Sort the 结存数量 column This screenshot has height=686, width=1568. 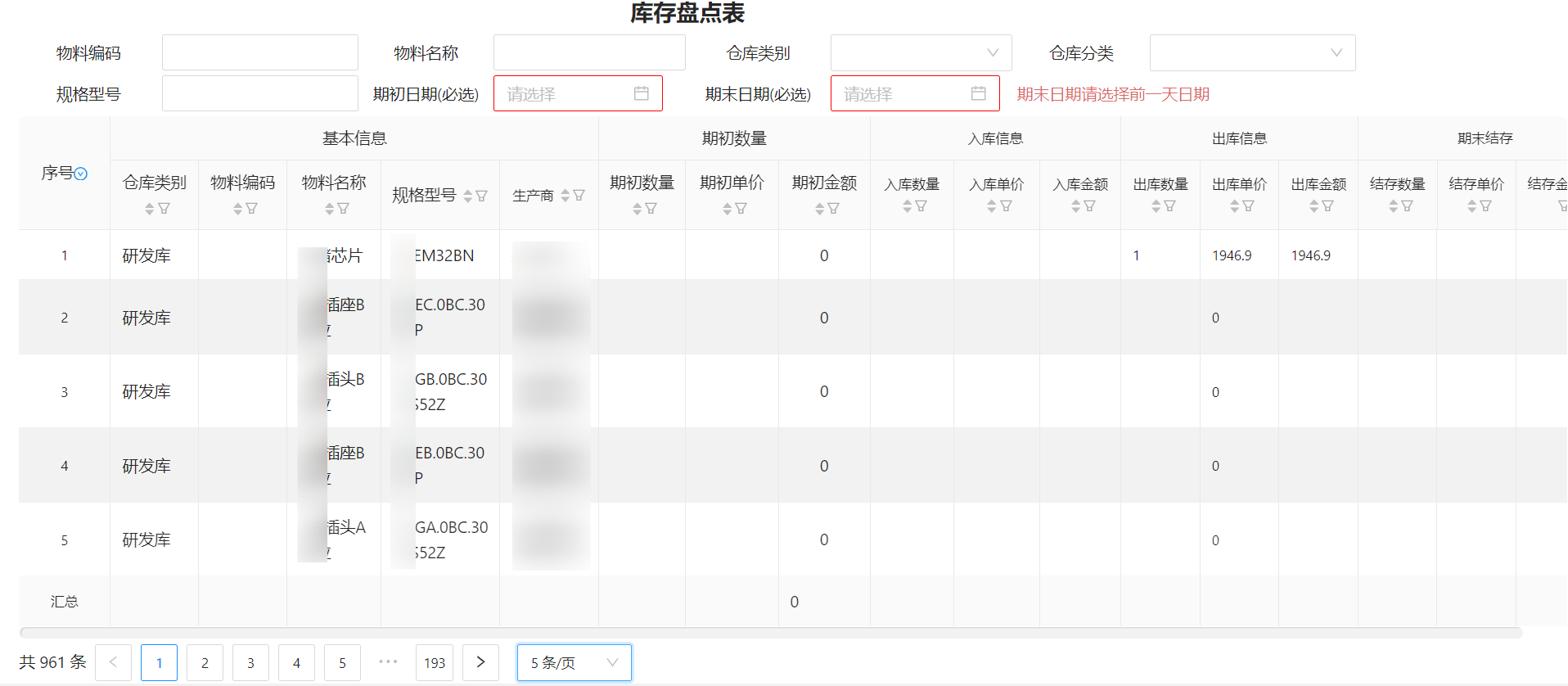[x=1393, y=206]
